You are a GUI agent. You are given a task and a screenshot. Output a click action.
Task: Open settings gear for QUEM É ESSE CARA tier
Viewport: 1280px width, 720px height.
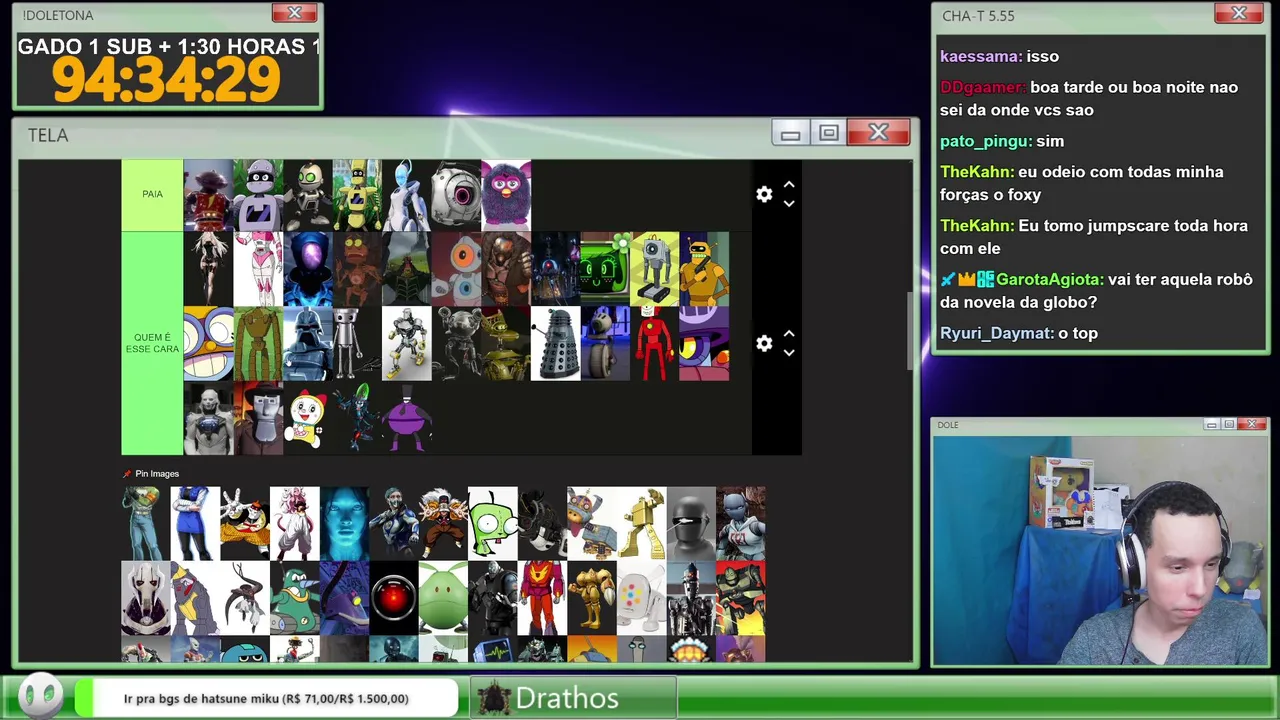coord(764,343)
